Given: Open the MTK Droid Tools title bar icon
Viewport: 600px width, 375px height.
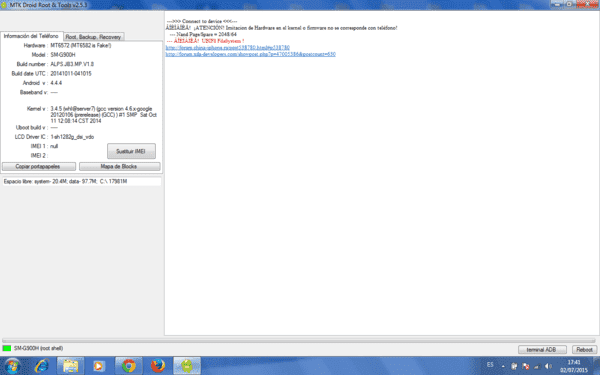Looking at the screenshot, I should click(x=4, y=5).
